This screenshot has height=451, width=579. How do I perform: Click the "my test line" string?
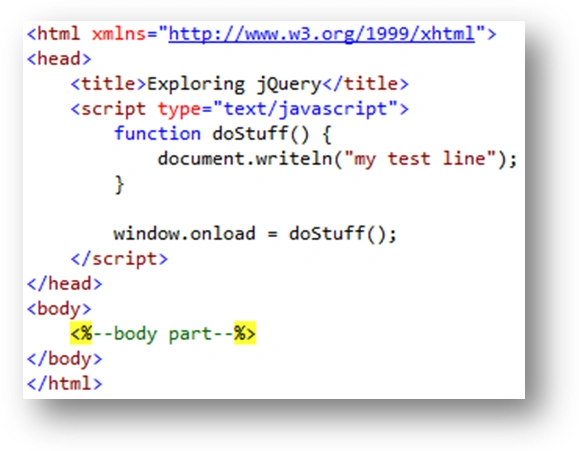[x=419, y=159]
